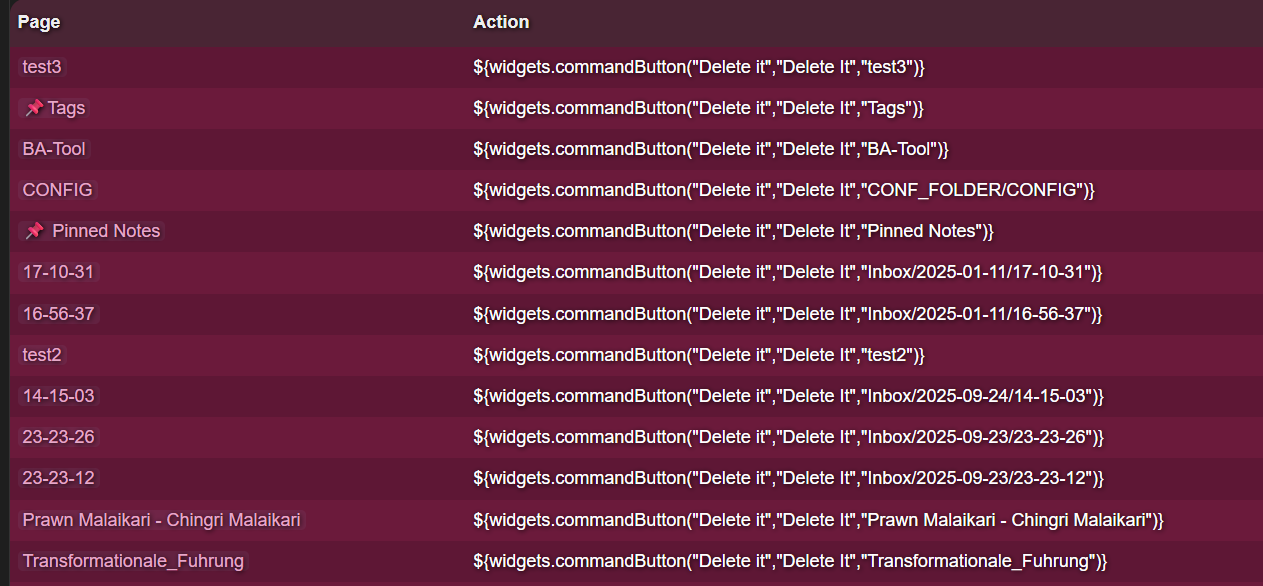Open the BA-Tool page link
The height and width of the screenshot is (586, 1263).
click(x=54, y=149)
